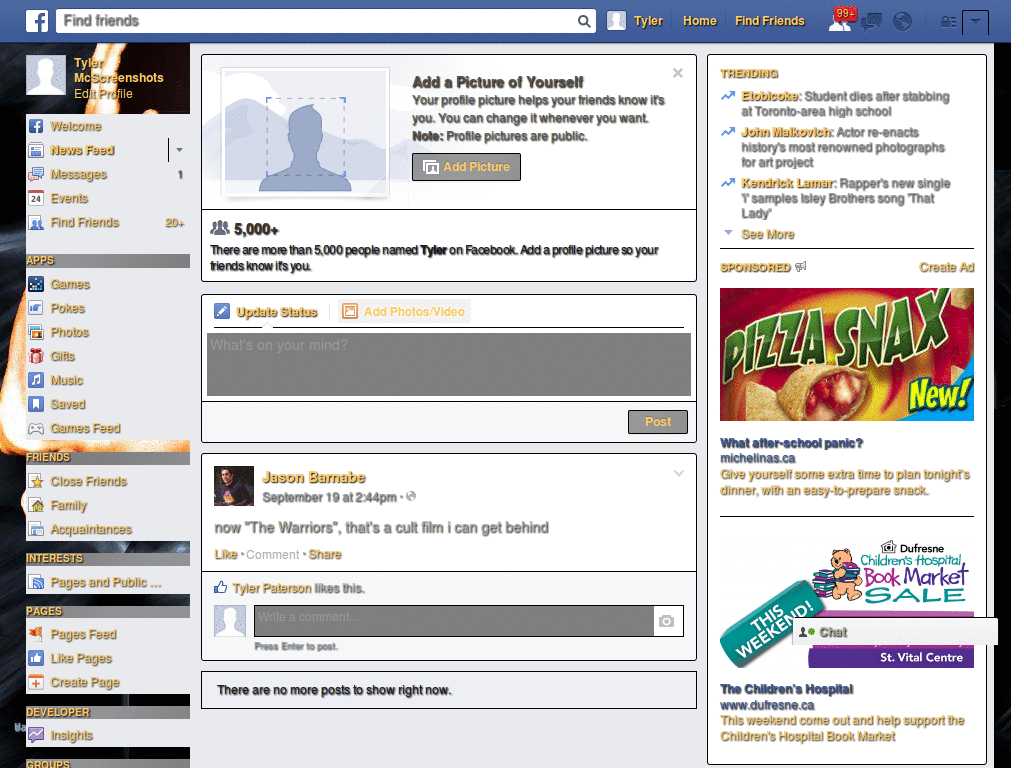Open Saved items from the sidebar
This screenshot has height=768, width=1024.
(34, 404)
